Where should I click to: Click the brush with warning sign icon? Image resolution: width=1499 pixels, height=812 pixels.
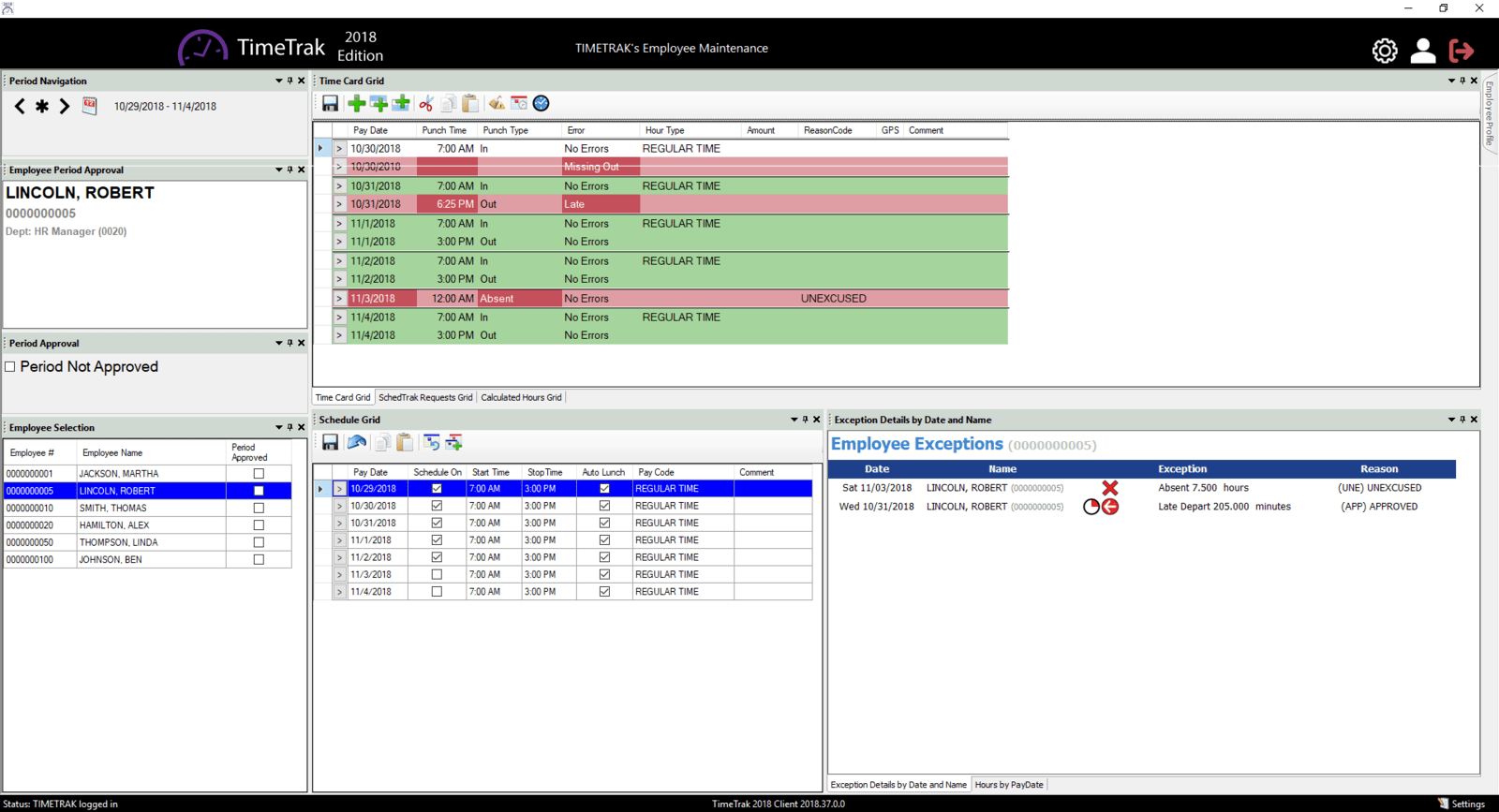click(497, 104)
